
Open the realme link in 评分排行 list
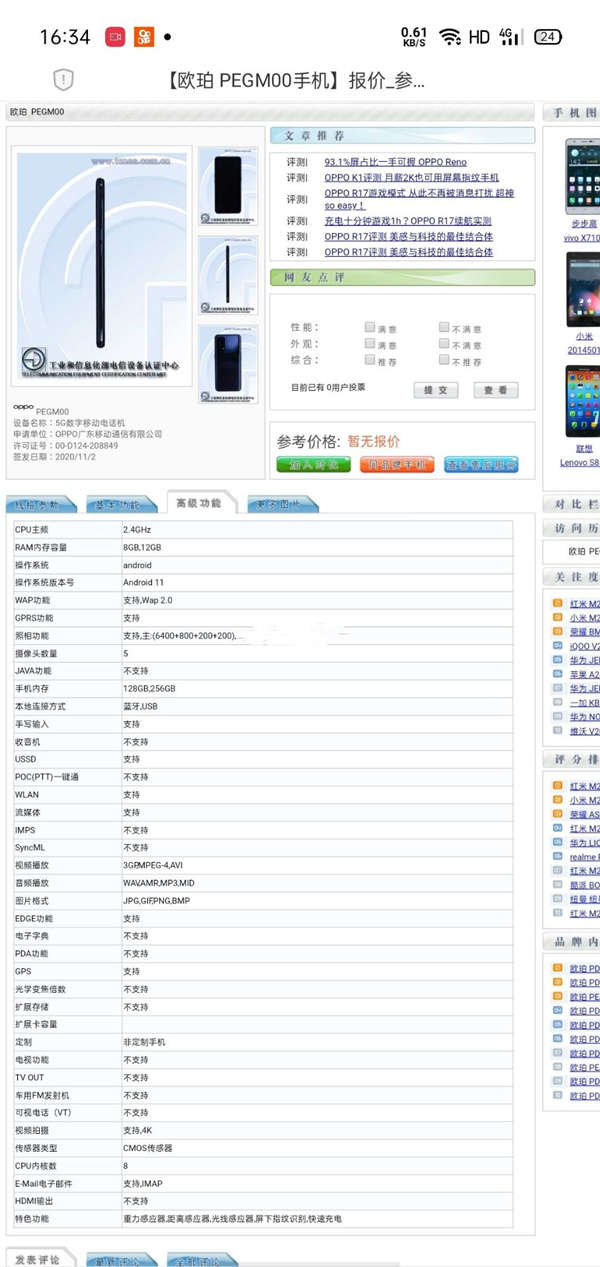(x=584, y=857)
